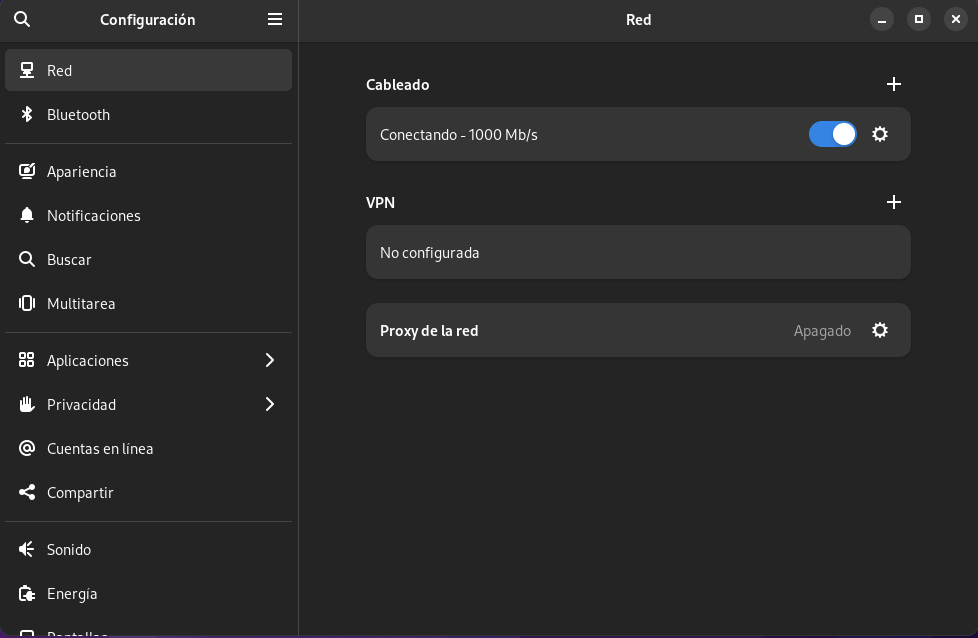The width and height of the screenshot is (978, 638).
Task: Click the Bluetooth icon in sidebar
Action: point(27,115)
